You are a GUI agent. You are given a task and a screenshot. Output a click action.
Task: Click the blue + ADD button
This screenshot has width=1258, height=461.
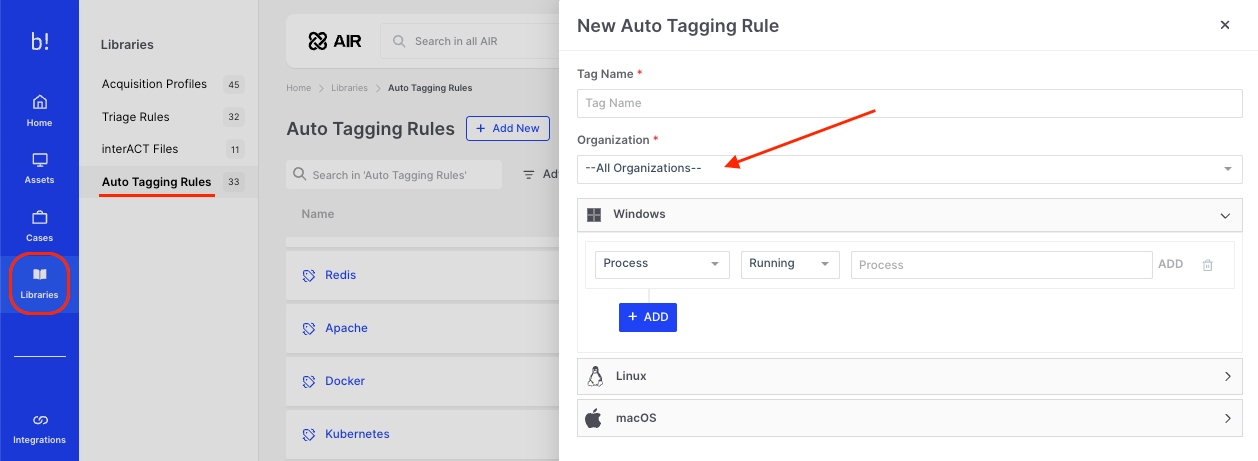[x=647, y=317]
